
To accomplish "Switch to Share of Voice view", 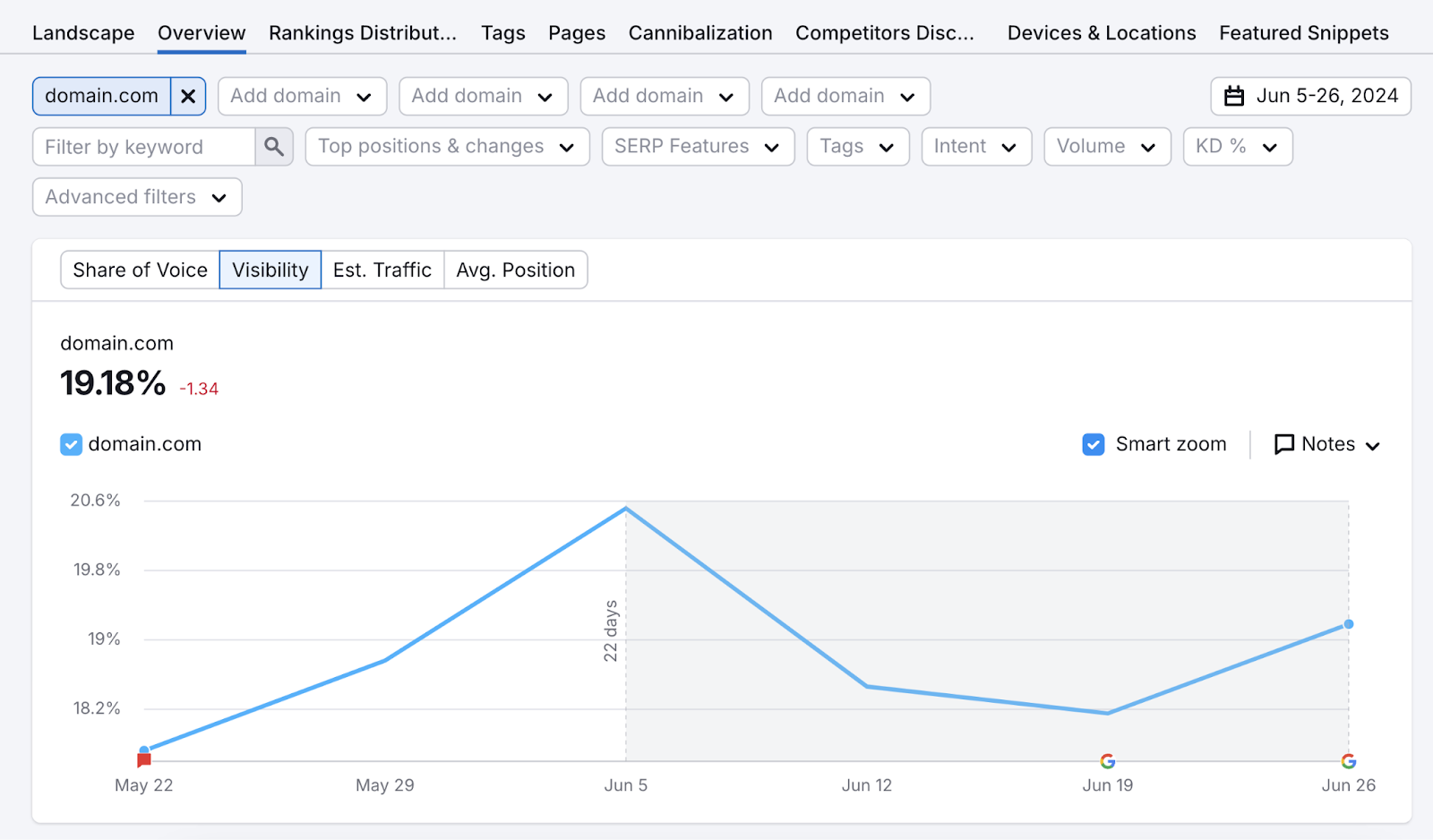I will point(140,270).
